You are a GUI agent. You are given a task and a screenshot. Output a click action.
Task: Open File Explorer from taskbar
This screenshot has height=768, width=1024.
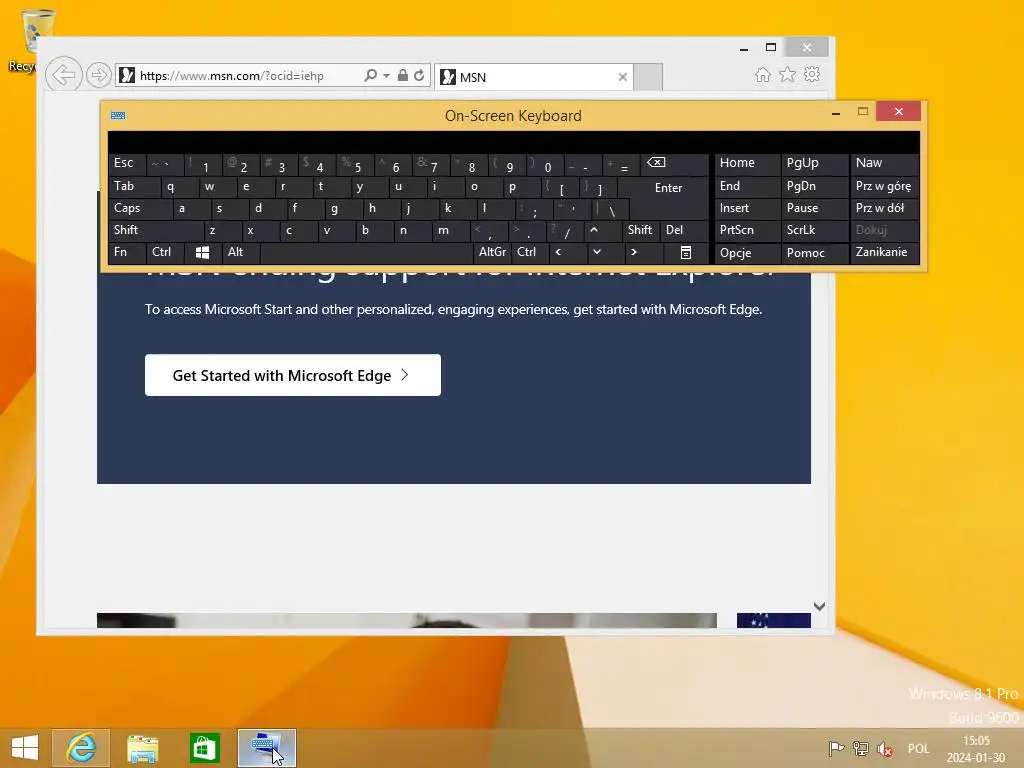click(x=142, y=748)
